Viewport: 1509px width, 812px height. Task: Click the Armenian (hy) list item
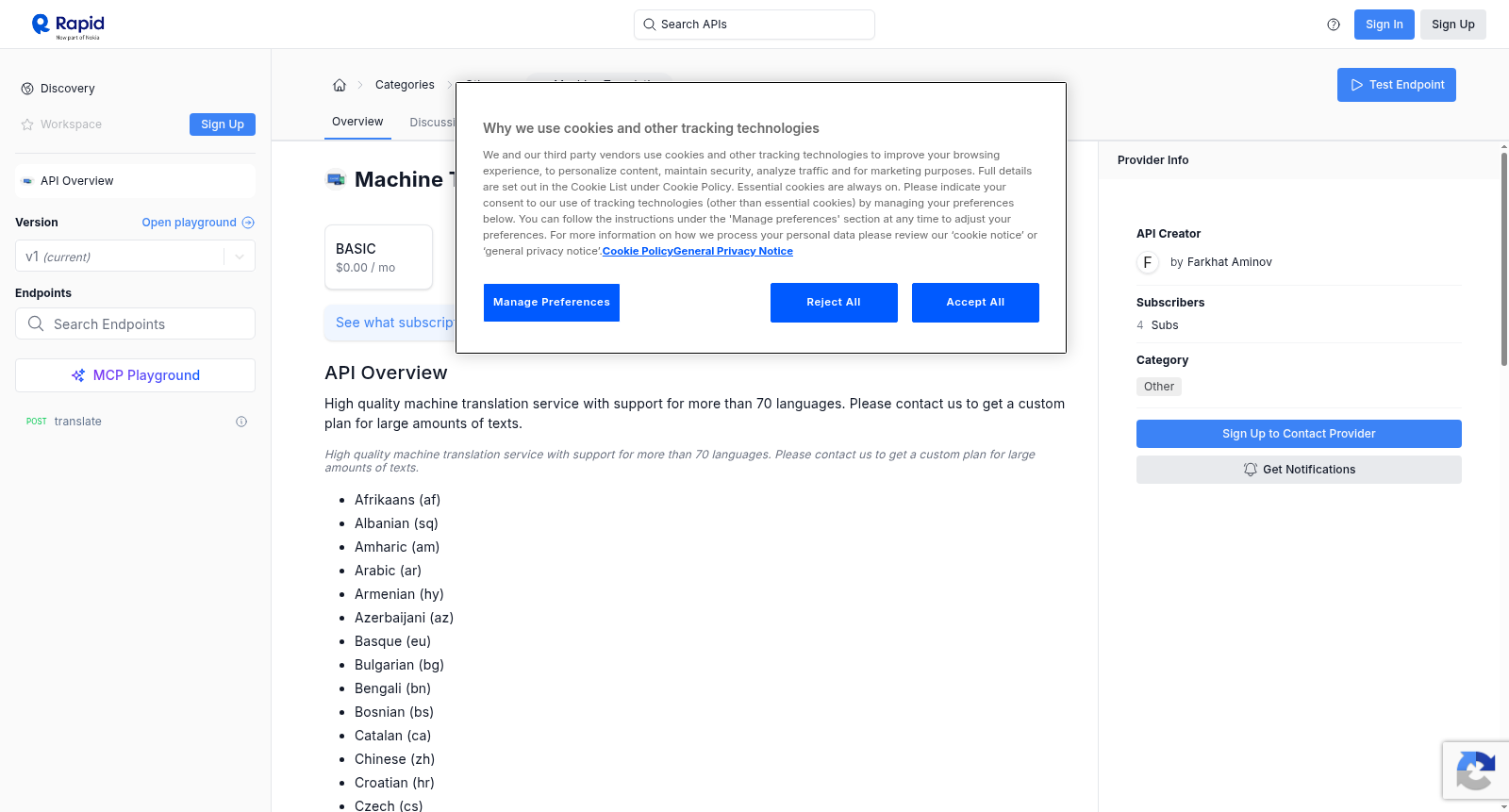pos(399,594)
